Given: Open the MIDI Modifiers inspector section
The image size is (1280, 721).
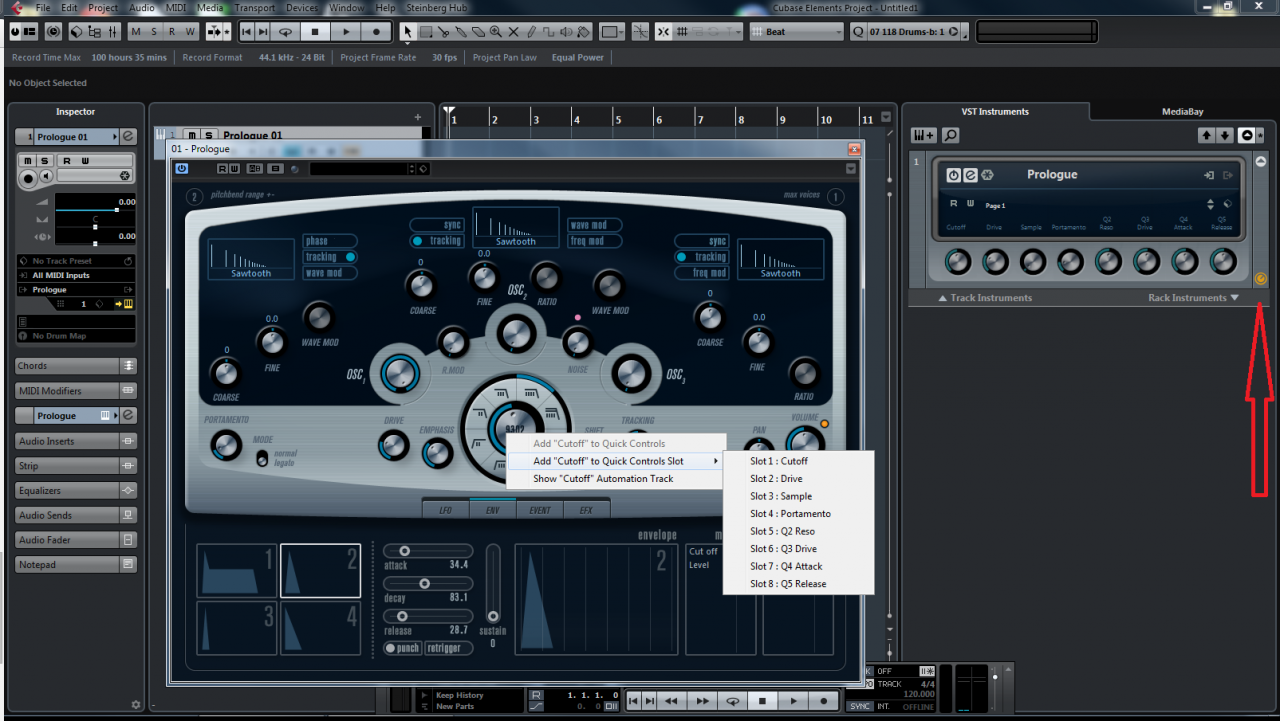Looking at the screenshot, I should click(75, 391).
